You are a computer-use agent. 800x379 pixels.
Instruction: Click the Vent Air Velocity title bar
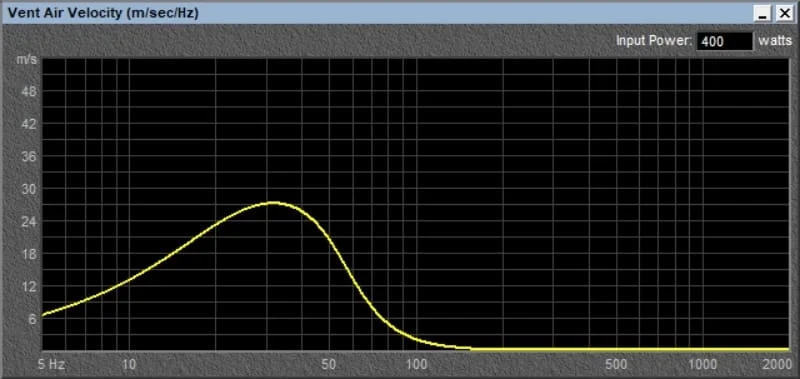(378, 14)
